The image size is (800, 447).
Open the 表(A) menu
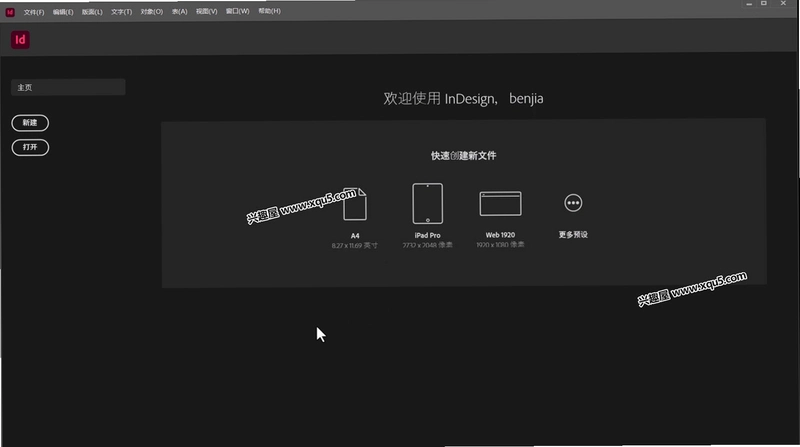pos(180,12)
